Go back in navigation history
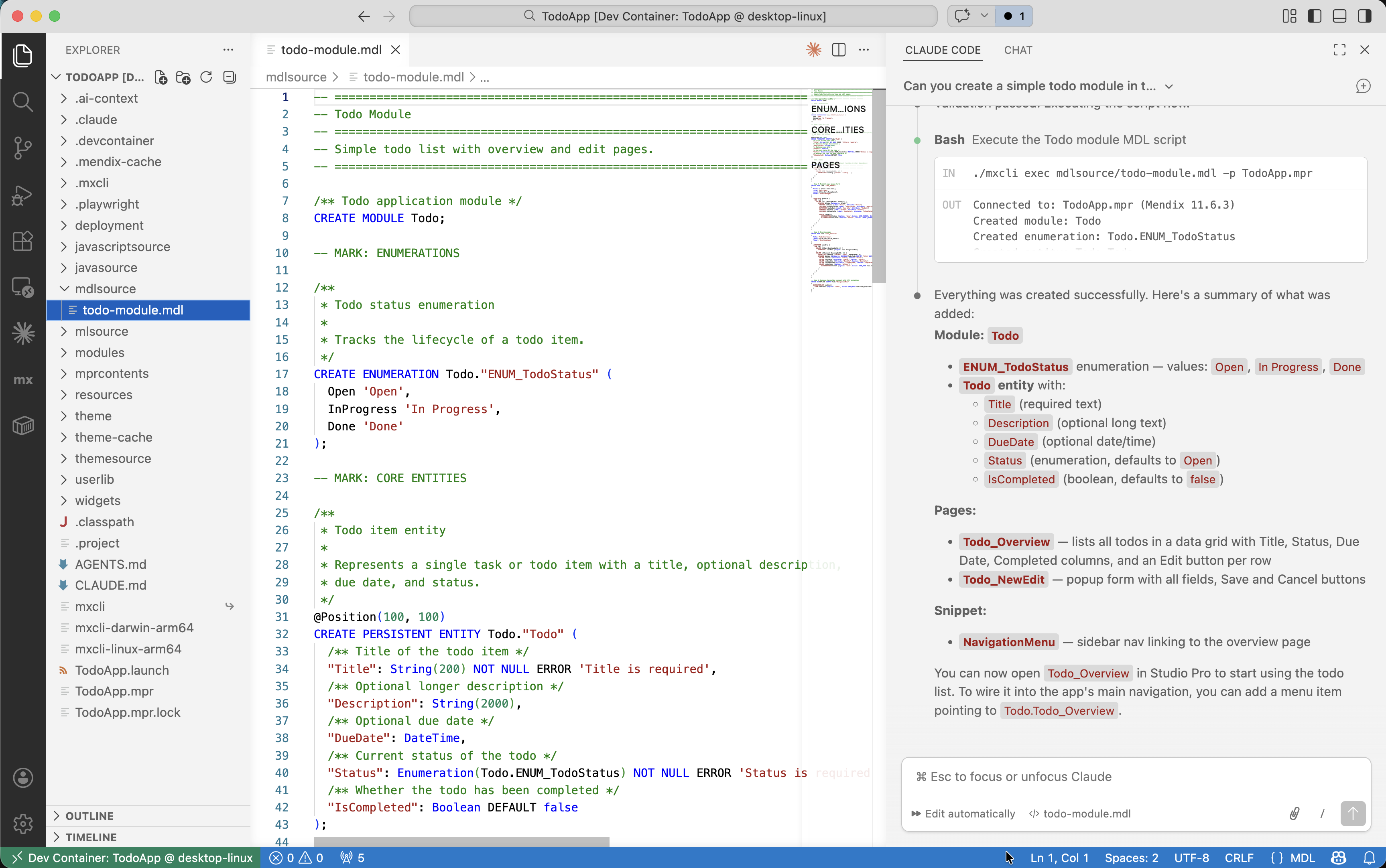The image size is (1386, 868). (364, 16)
